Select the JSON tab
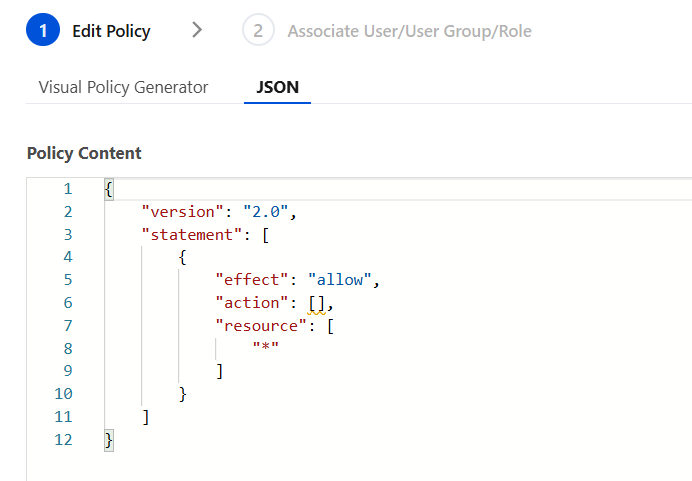 tap(277, 87)
